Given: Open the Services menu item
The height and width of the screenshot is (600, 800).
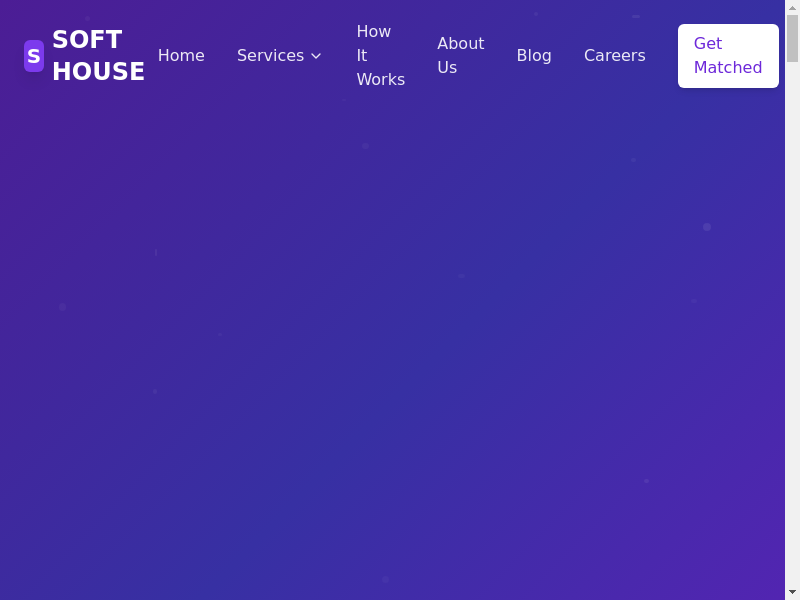Looking at the screenshot, I should coord(270,56).
